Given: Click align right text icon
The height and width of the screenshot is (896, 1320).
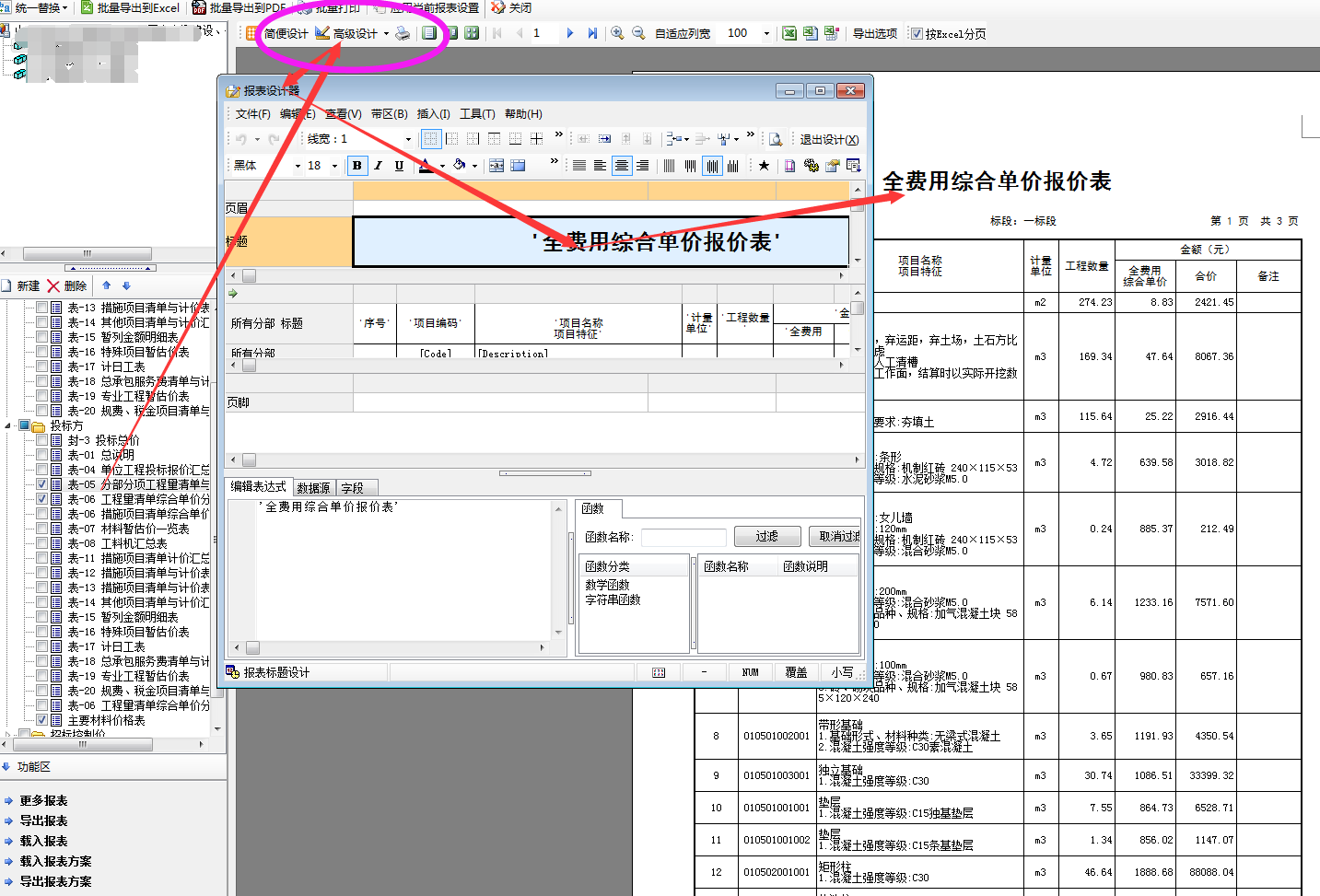Looking at the screenshot, I should [642, 166].
